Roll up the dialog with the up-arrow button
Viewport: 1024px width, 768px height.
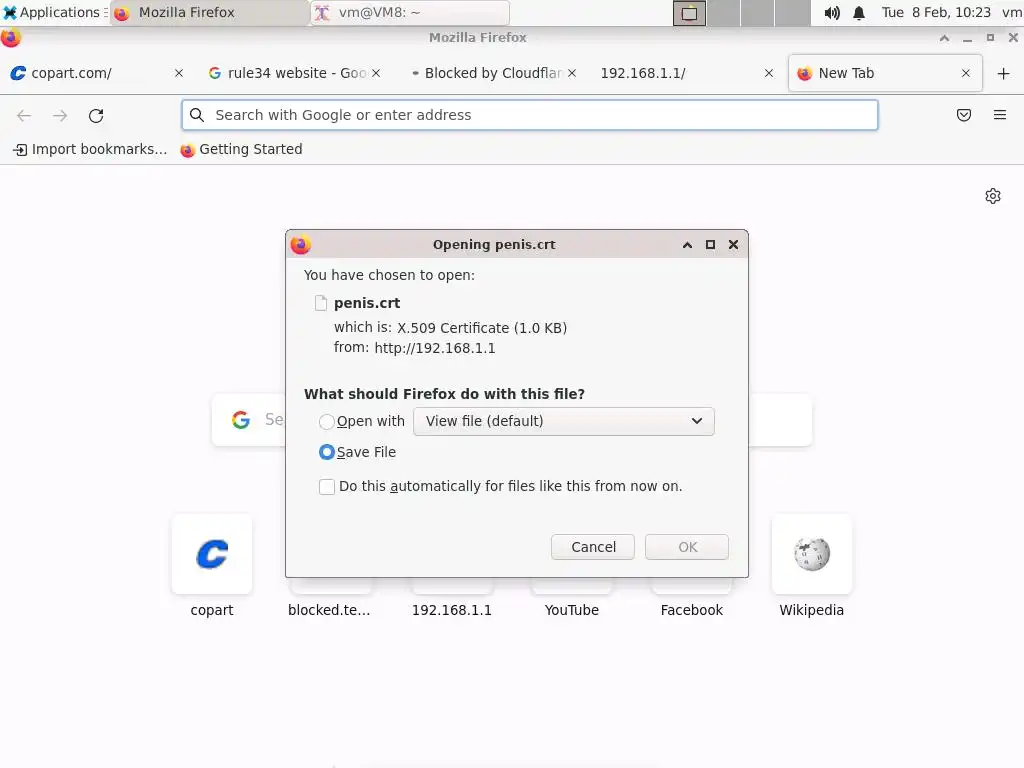click(x=687, y=244)
